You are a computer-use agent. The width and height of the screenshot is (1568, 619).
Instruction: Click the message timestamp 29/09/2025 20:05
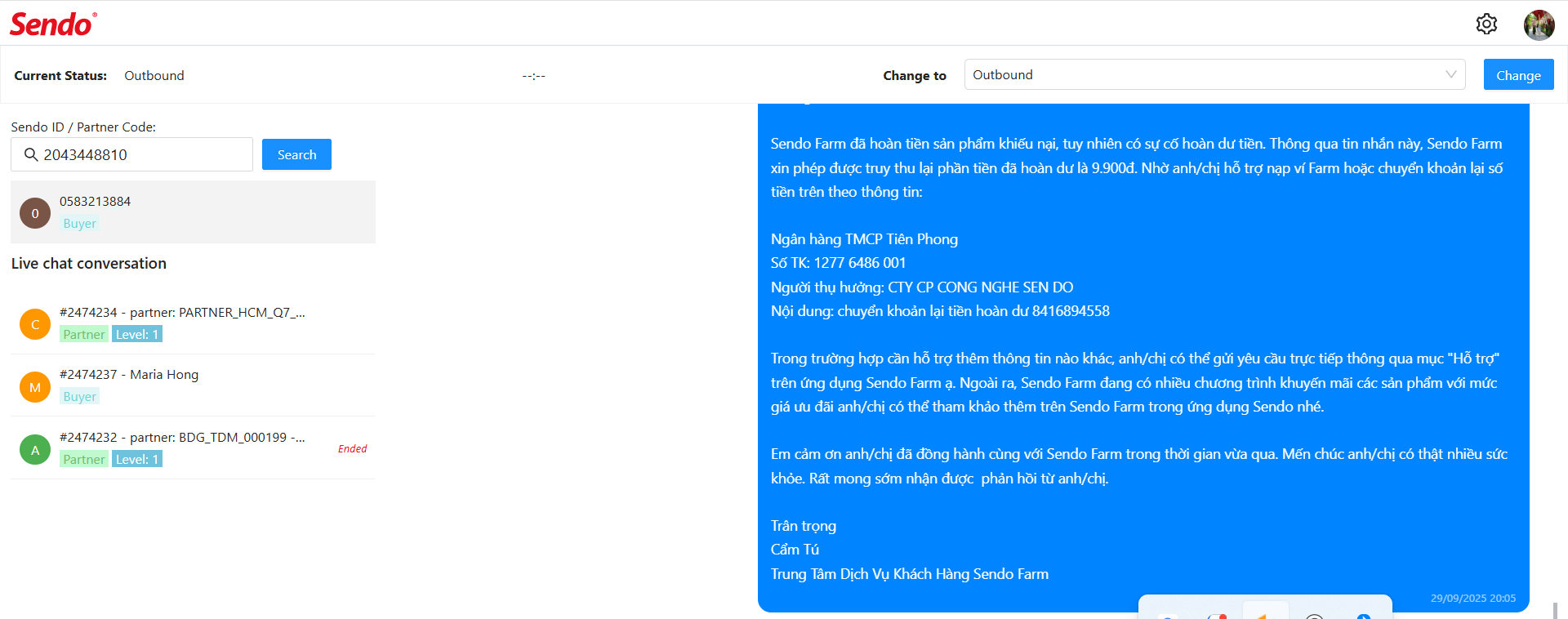1473,598
